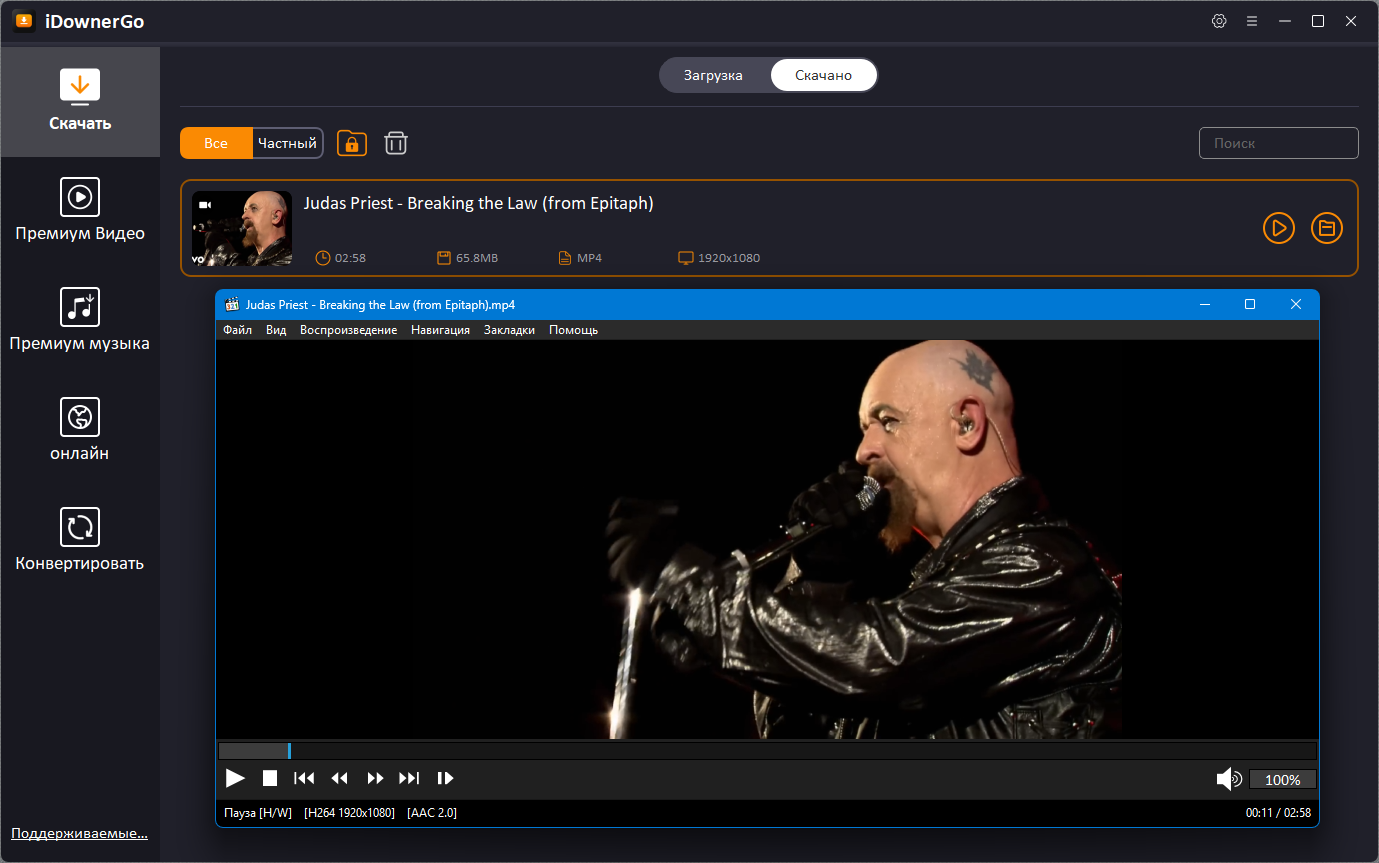Click the video frame in the player
This screenshot has height=863, width=1379.
coord(767,540)
